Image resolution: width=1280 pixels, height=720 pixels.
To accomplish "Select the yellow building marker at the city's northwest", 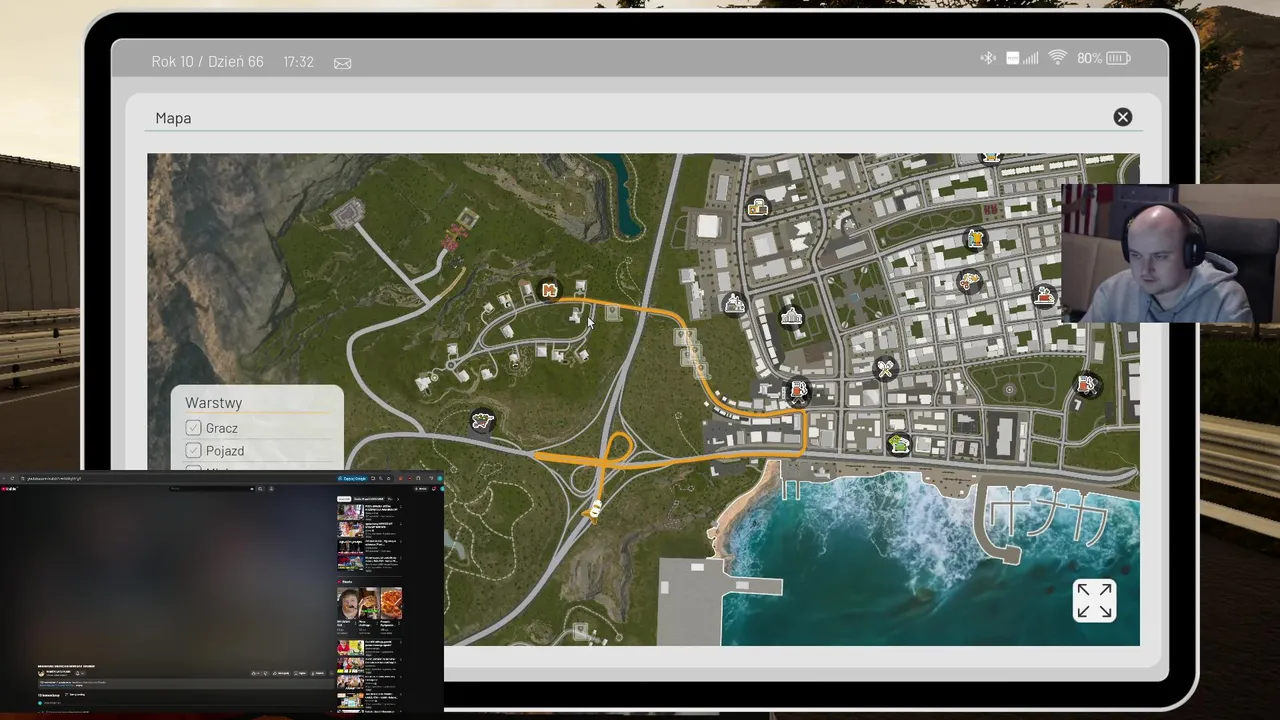I will [x=757, y=208].
